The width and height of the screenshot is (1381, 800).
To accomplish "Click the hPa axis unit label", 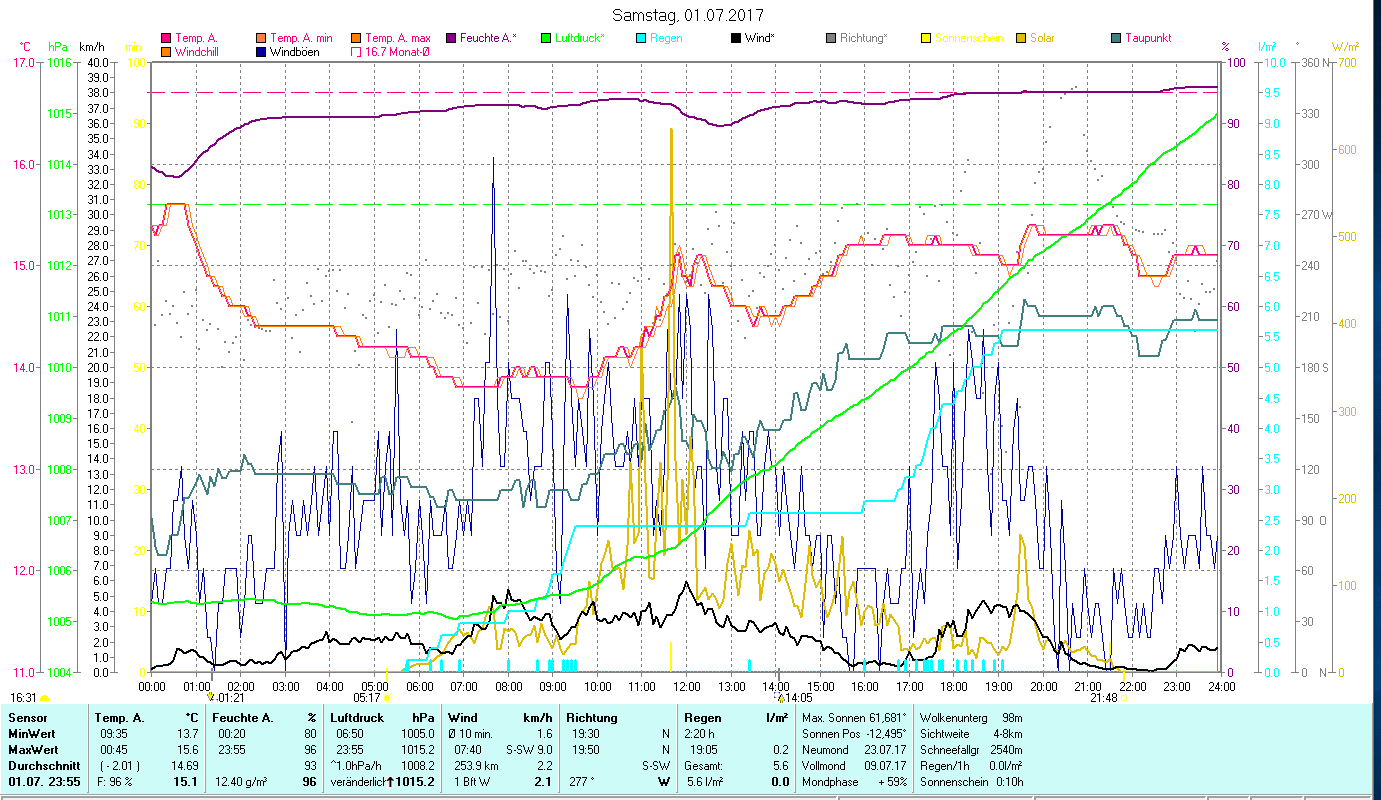I will pyautogui.click(x=58, y=47).
